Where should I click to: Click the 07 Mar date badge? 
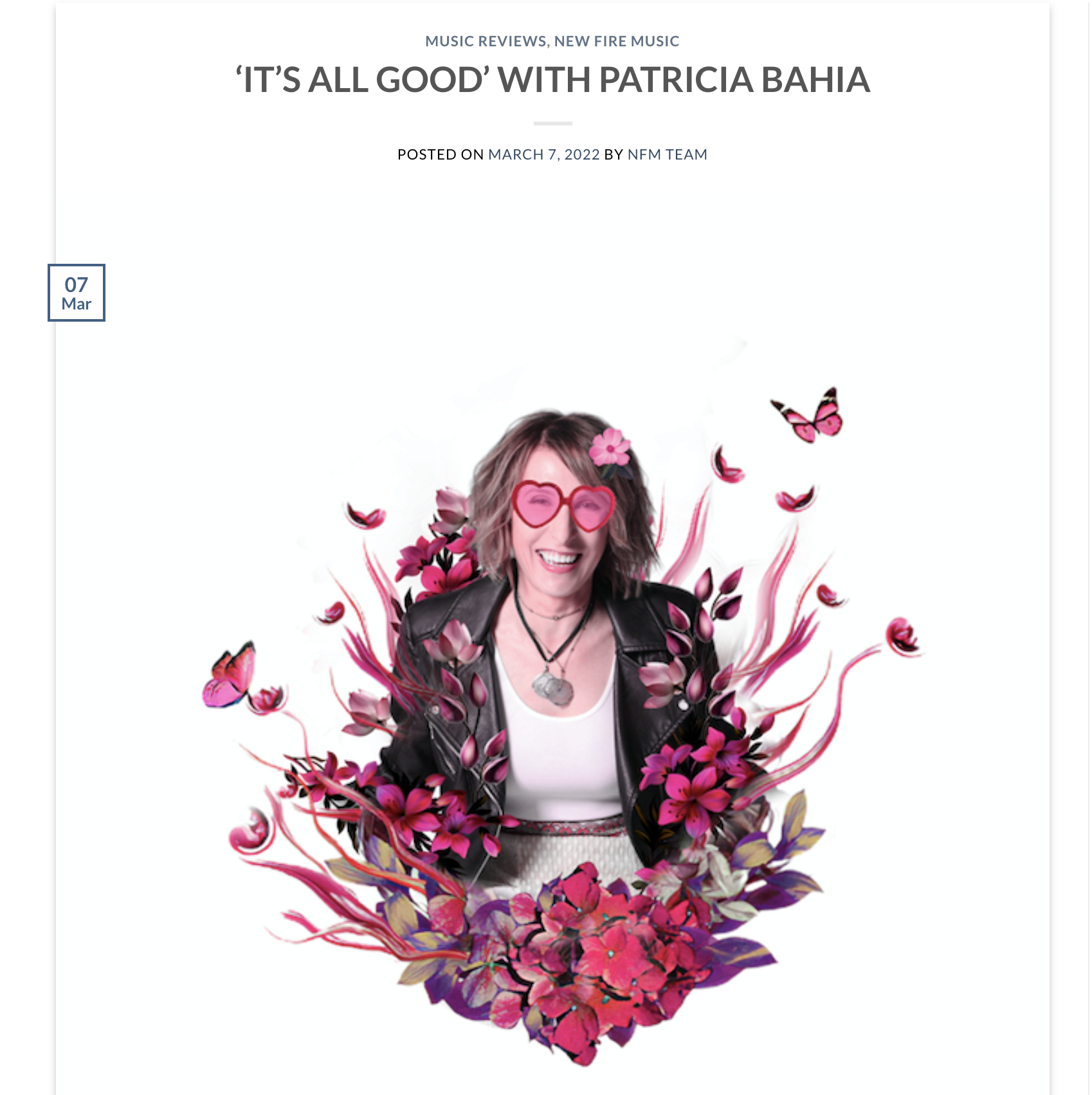(x=77, y=293)
